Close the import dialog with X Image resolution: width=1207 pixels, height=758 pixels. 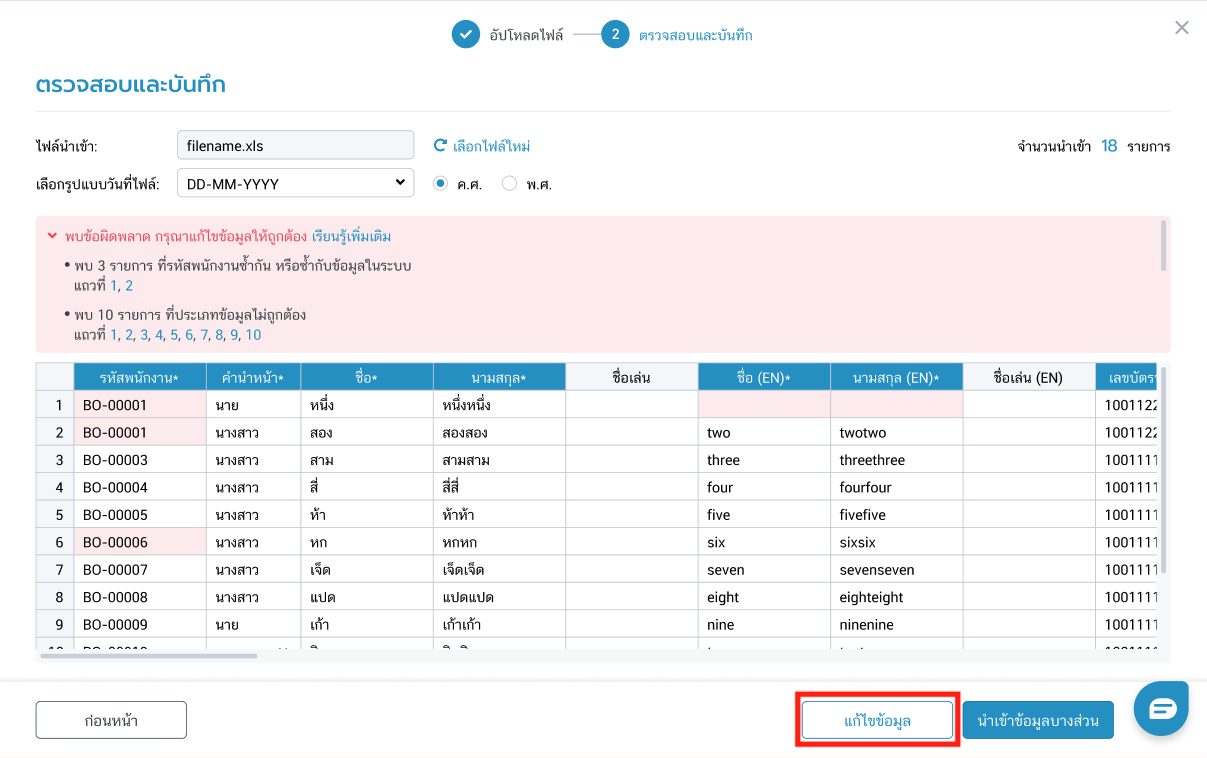(x=1182, y=28)
